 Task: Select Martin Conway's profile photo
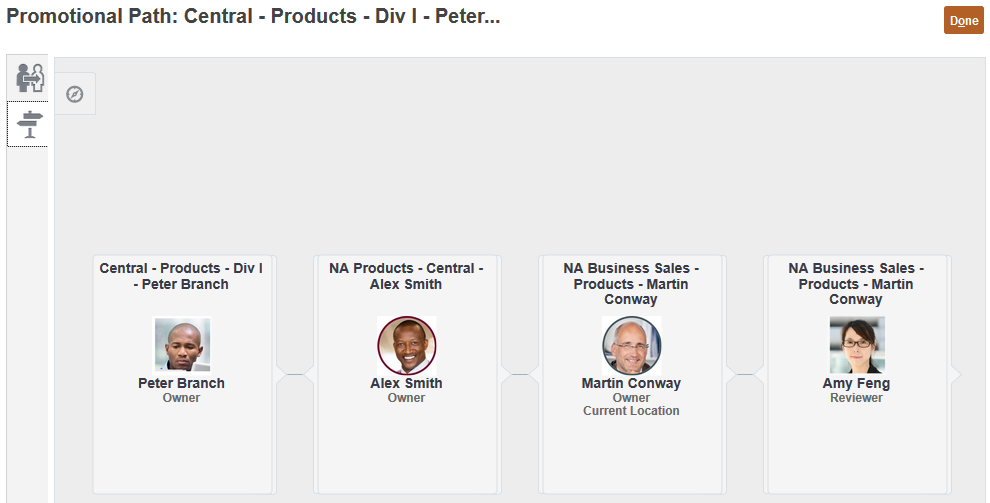click(x=631, y=345)
